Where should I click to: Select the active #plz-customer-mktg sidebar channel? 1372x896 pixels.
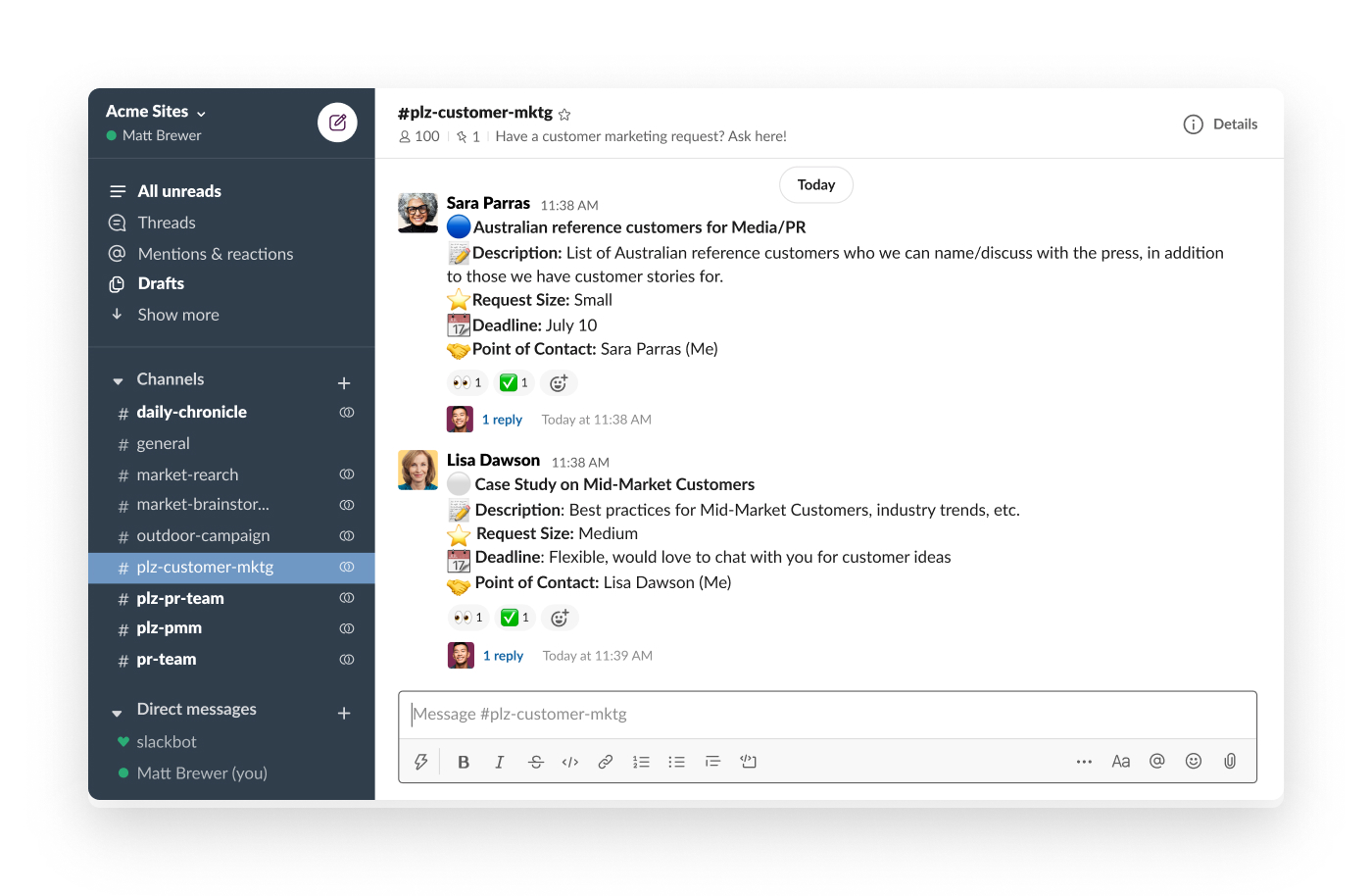coord(231,568)
